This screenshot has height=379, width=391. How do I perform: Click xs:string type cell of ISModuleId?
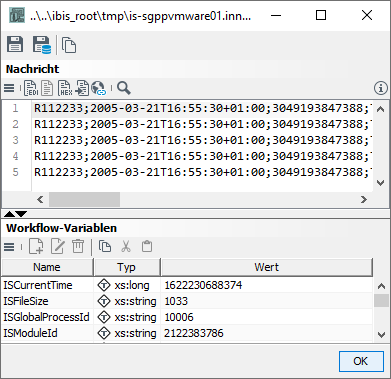127,333
